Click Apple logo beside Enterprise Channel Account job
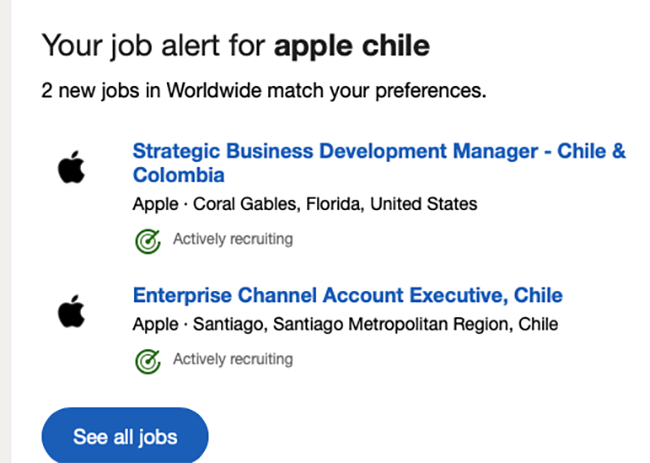 click(71, 311)
